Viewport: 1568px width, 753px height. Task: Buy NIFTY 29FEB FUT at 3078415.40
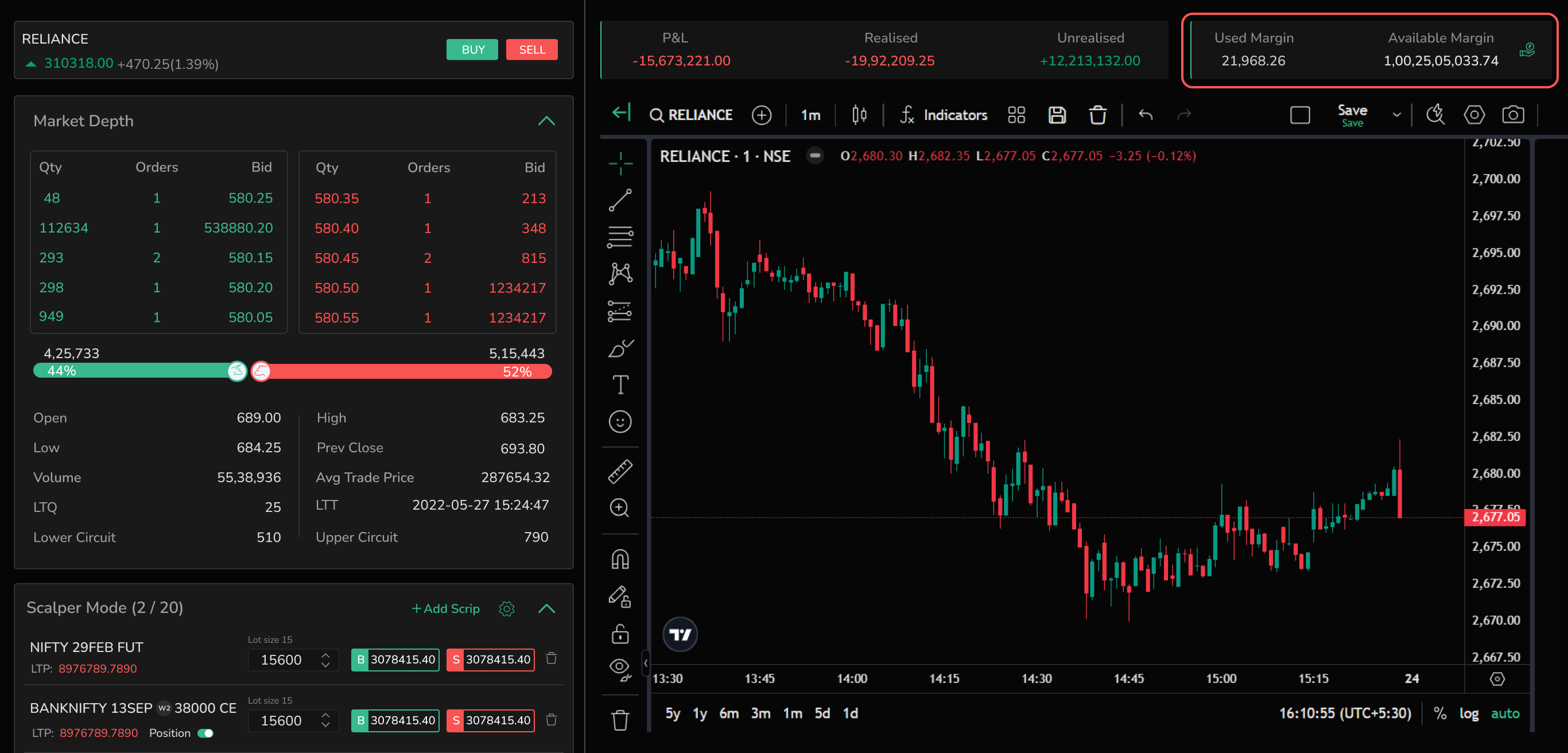pyautogui.click(x=395, y=660)
